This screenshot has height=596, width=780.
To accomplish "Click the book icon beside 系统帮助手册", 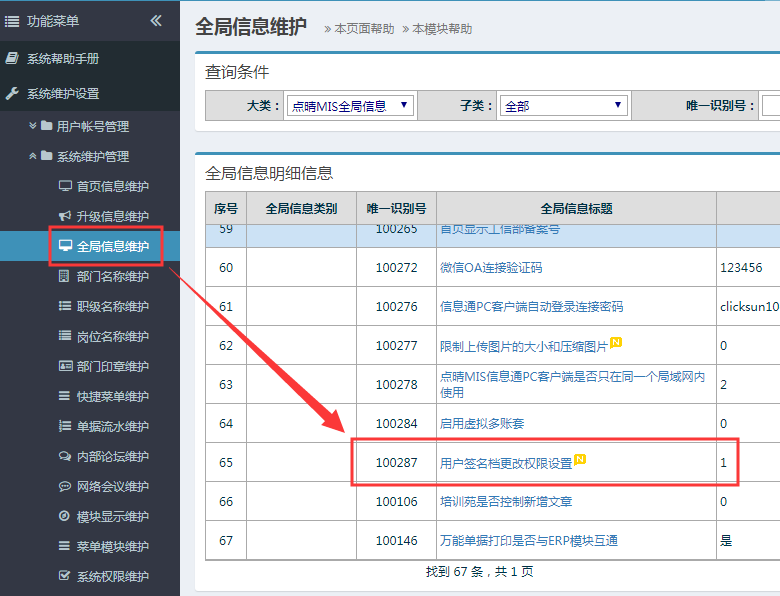I will (12, 59).
